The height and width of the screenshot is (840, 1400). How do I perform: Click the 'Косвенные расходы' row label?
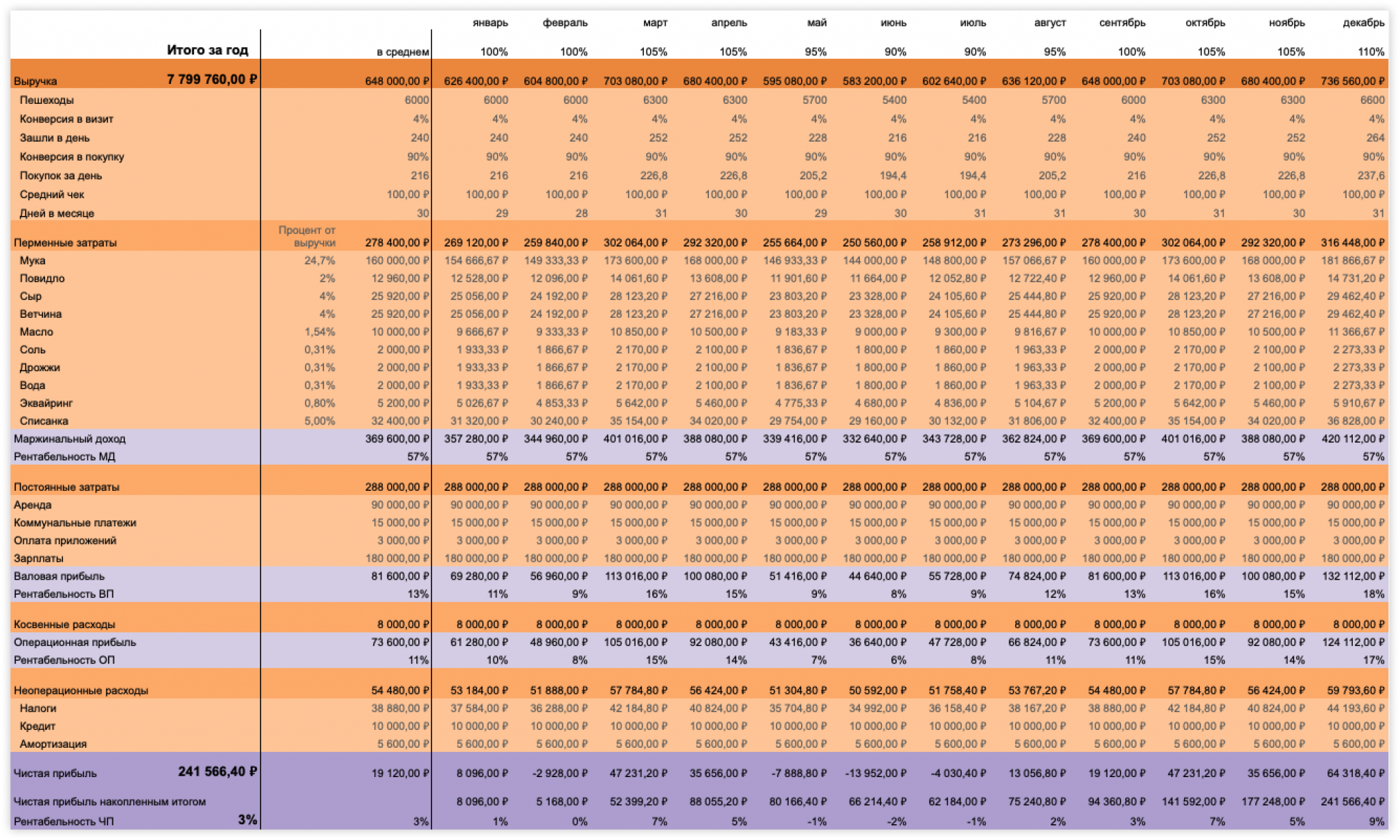click(x=64, y=625)
